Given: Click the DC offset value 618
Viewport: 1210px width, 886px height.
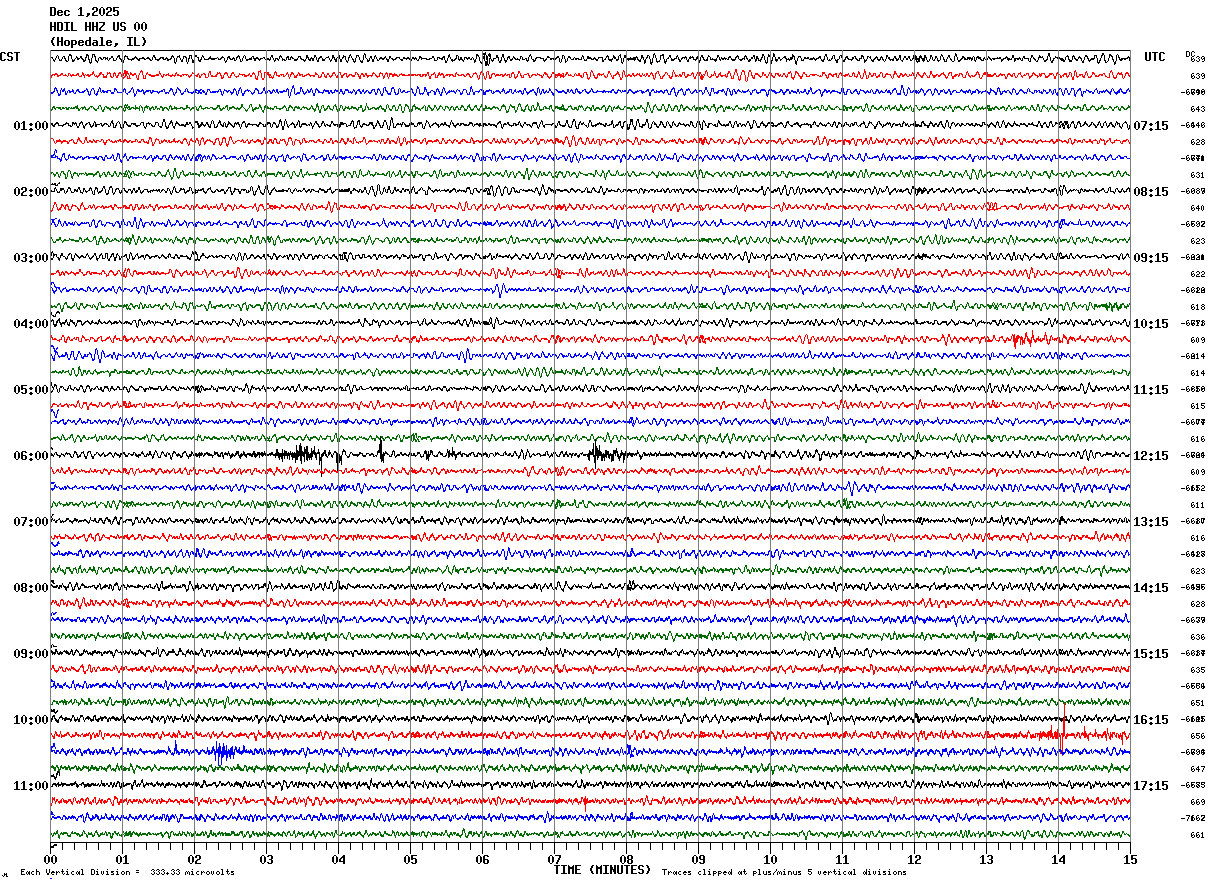Looking at the screenshot, I should click(x=1197, y=307).
